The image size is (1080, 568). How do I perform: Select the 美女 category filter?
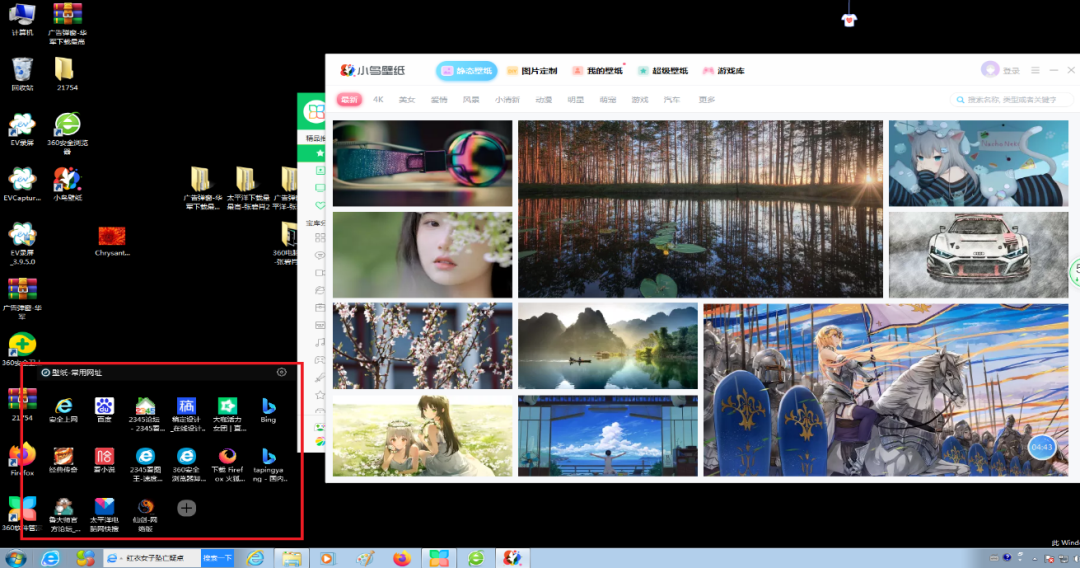pos(406,100)
